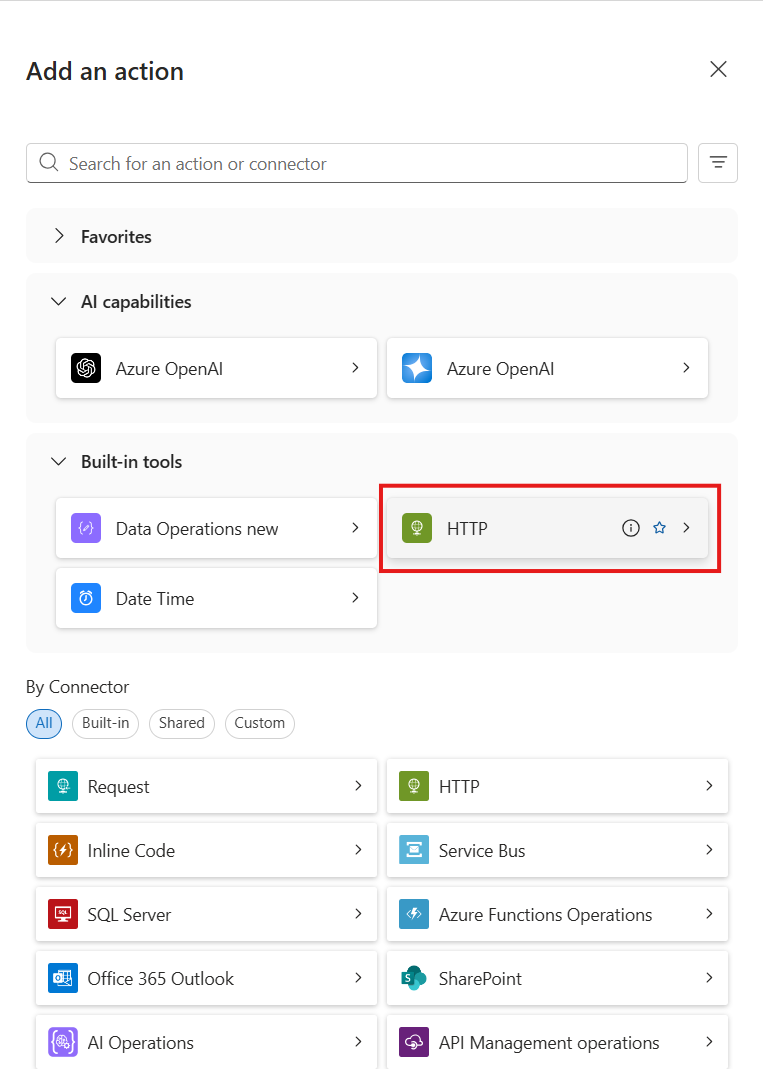Open chevron of black-logo Azure OpenAI card
Image resolution: width=763 pixels, height=1069 pixels.
click(x=355, y=368)
